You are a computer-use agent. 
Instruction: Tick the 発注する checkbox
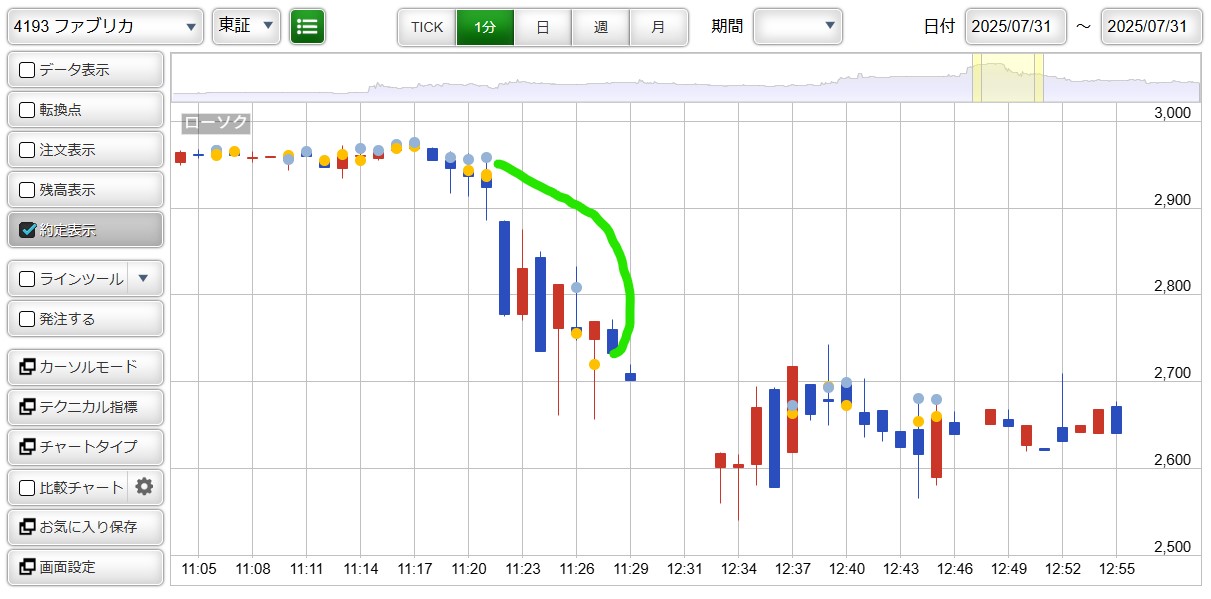27,319
